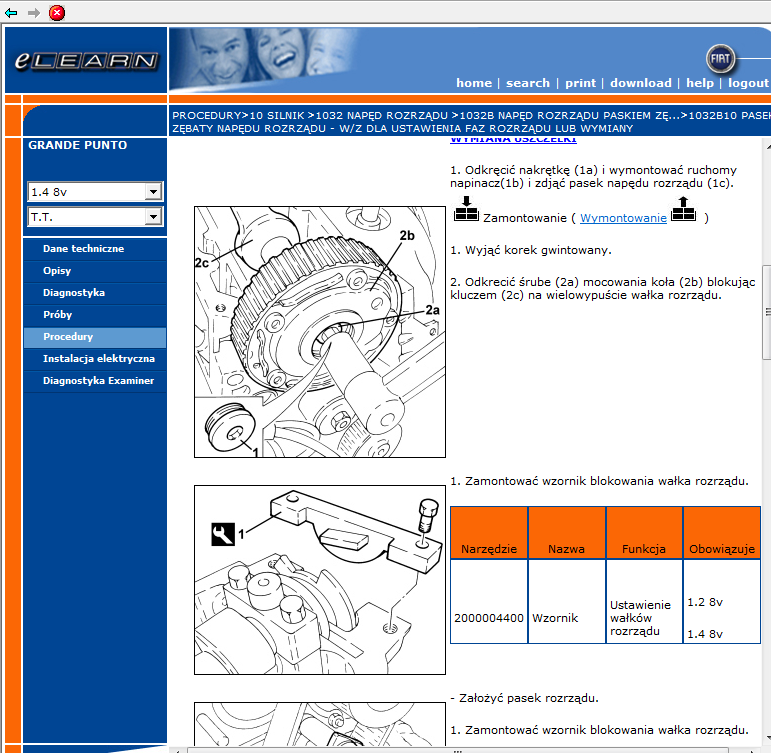The image size is (771, 753).
Task: Open Instalacja elektryczna menu item
Action: 98,359
